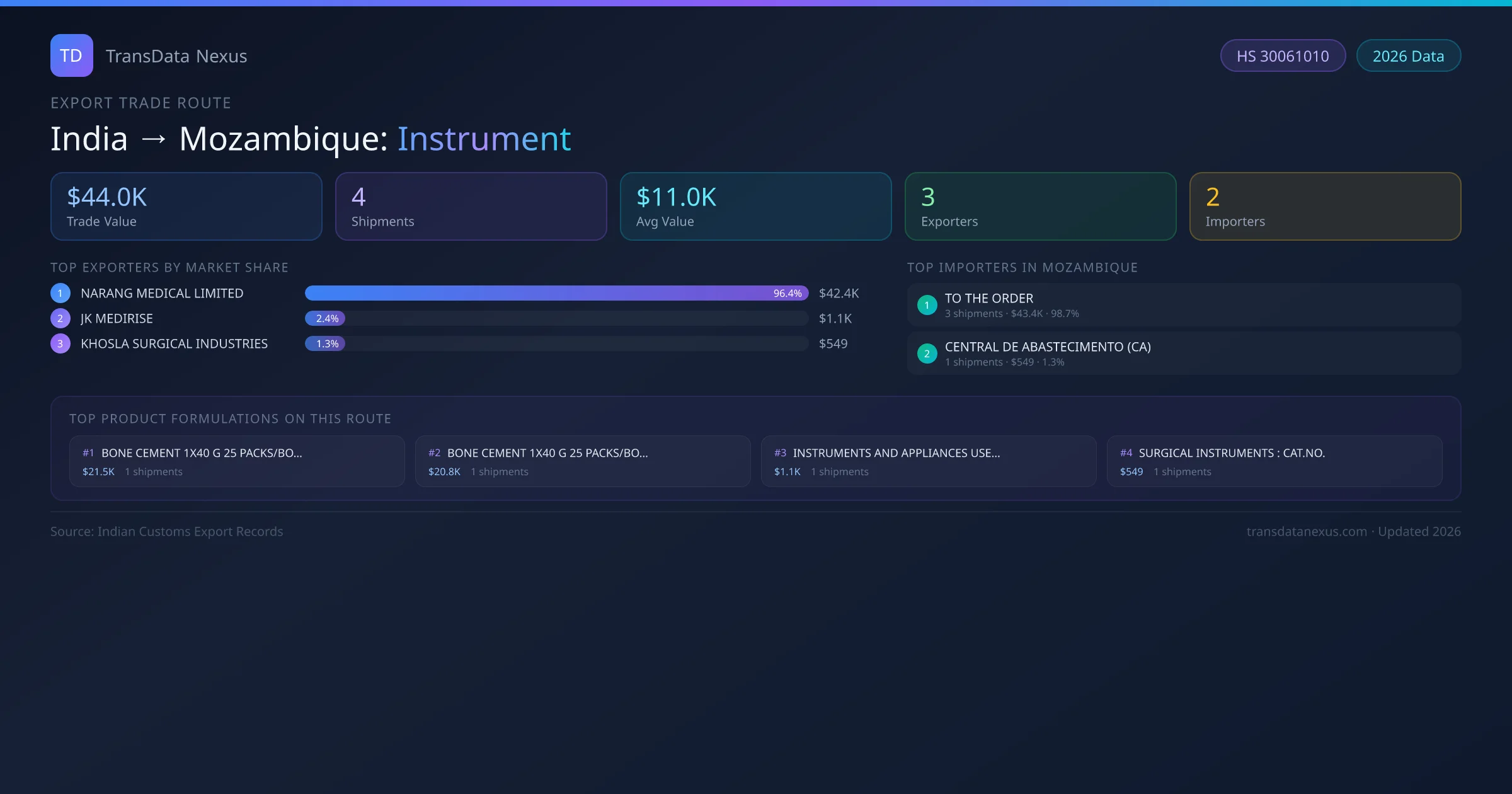The image size is (1512, 794).
Task: Select the $11.0K Avg Value card
Action: pos(755,207)
